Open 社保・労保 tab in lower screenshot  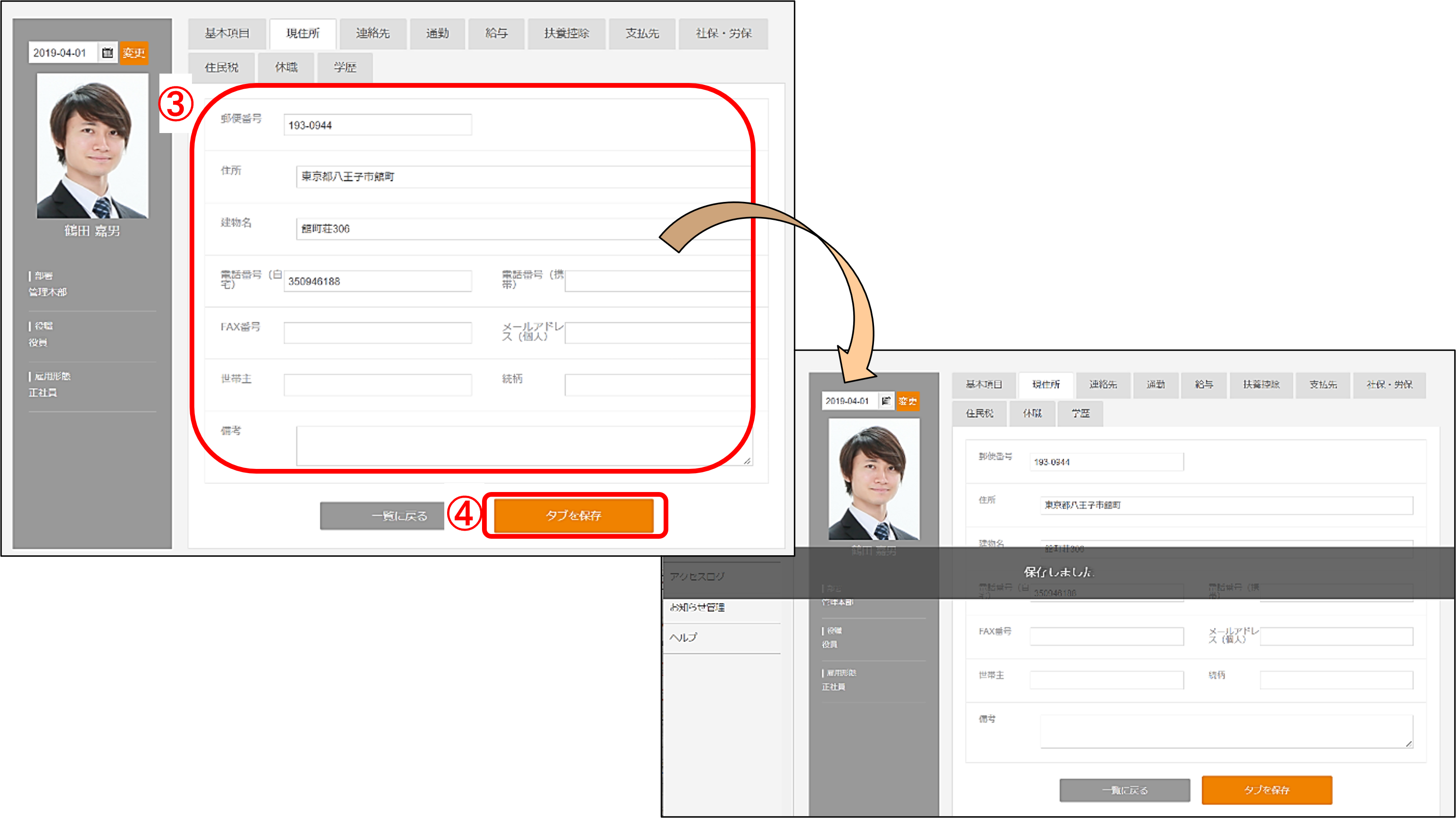[x=1389, y=385]
